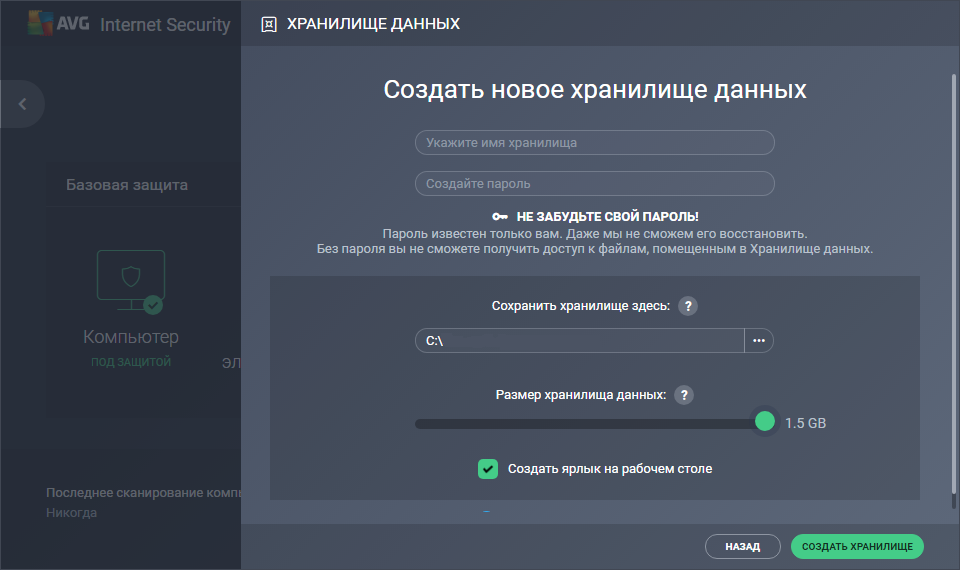Click the НЕ ЗАБУДЬТЕ СВОЙ ПАРОЛЬ! warning text

(x=607, y=217)
